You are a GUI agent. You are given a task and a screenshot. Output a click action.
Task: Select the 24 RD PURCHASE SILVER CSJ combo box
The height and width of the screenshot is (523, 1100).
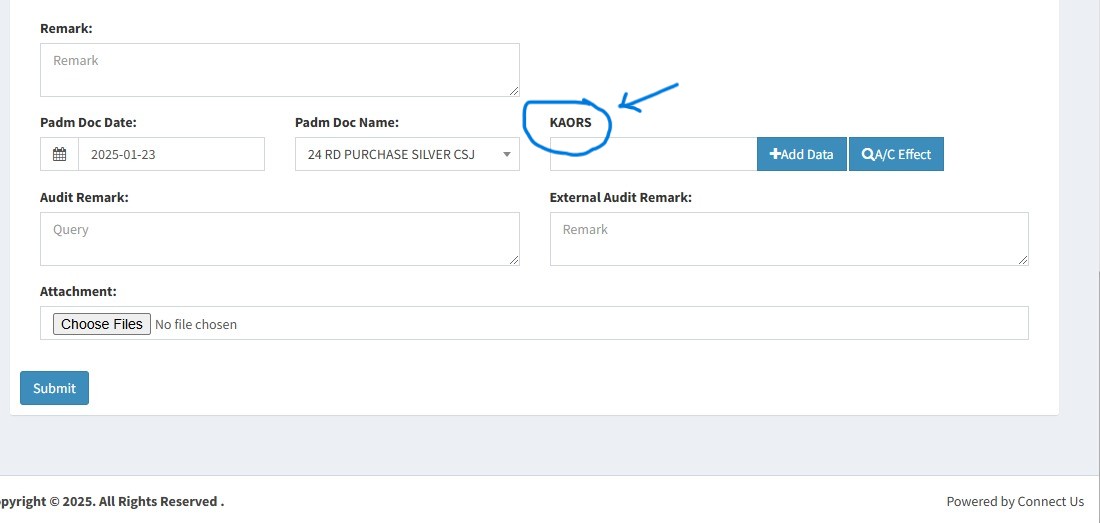click(407, 154)
